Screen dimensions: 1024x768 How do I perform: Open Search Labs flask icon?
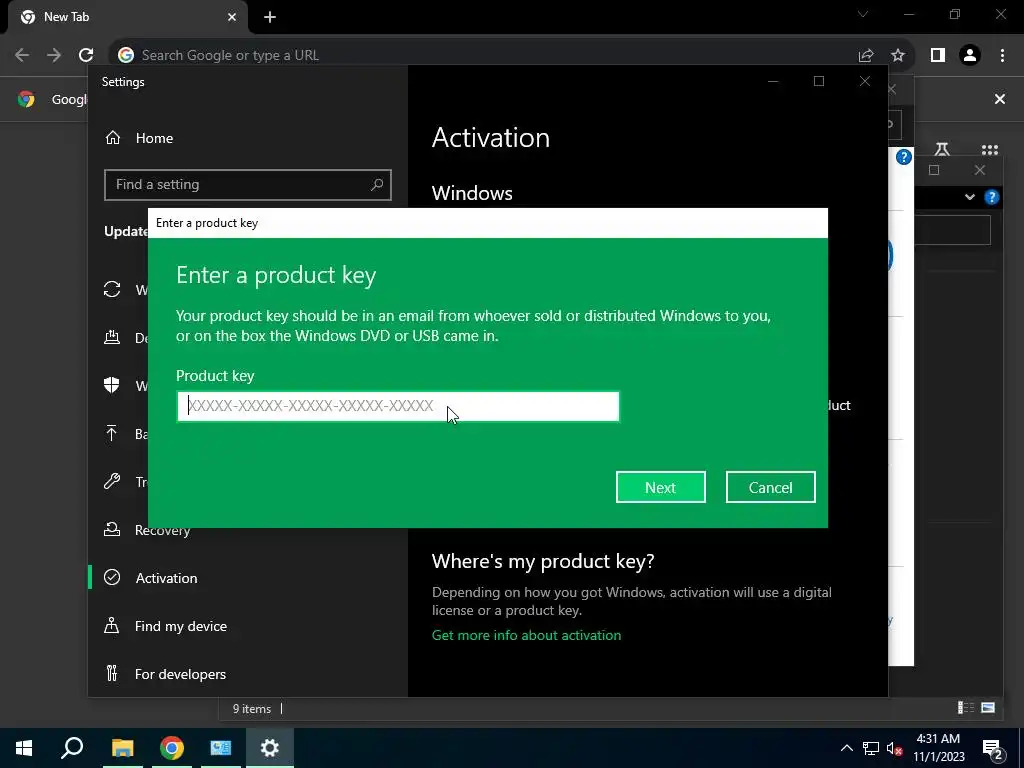942,150
